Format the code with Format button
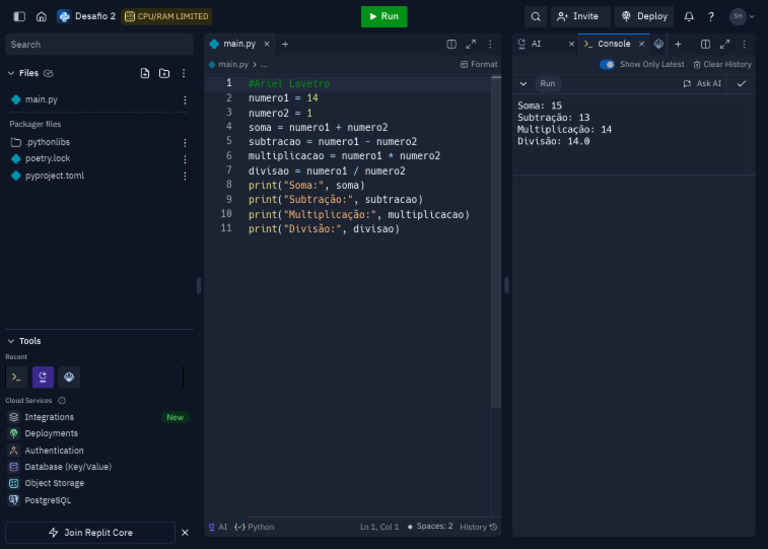768x549 pixels. pyautogui.click(x=479, y=64)
